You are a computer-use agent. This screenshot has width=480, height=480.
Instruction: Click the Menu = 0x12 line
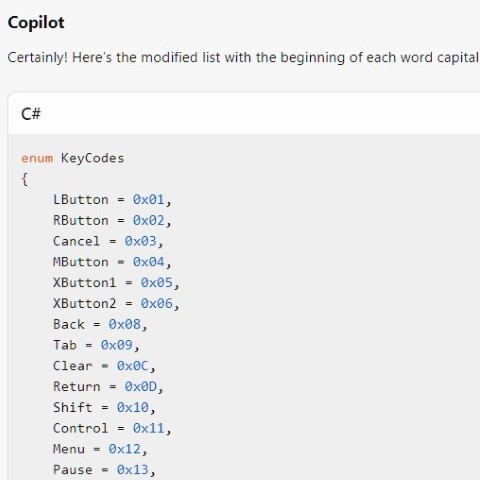(100, 449)
